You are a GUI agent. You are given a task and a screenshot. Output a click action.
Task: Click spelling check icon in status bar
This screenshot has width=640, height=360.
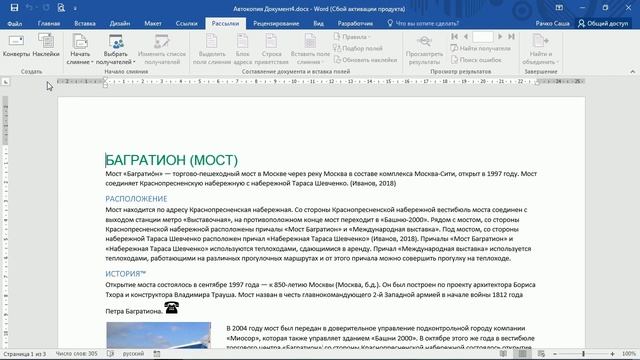111,354
